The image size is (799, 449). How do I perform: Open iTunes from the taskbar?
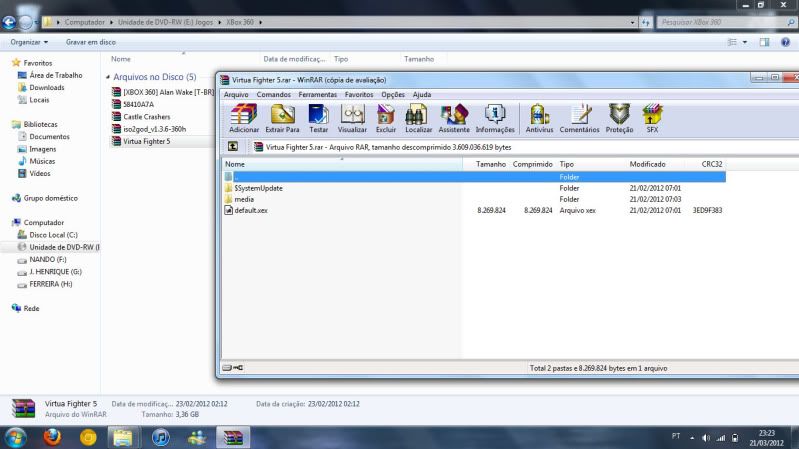pos(161,437)
